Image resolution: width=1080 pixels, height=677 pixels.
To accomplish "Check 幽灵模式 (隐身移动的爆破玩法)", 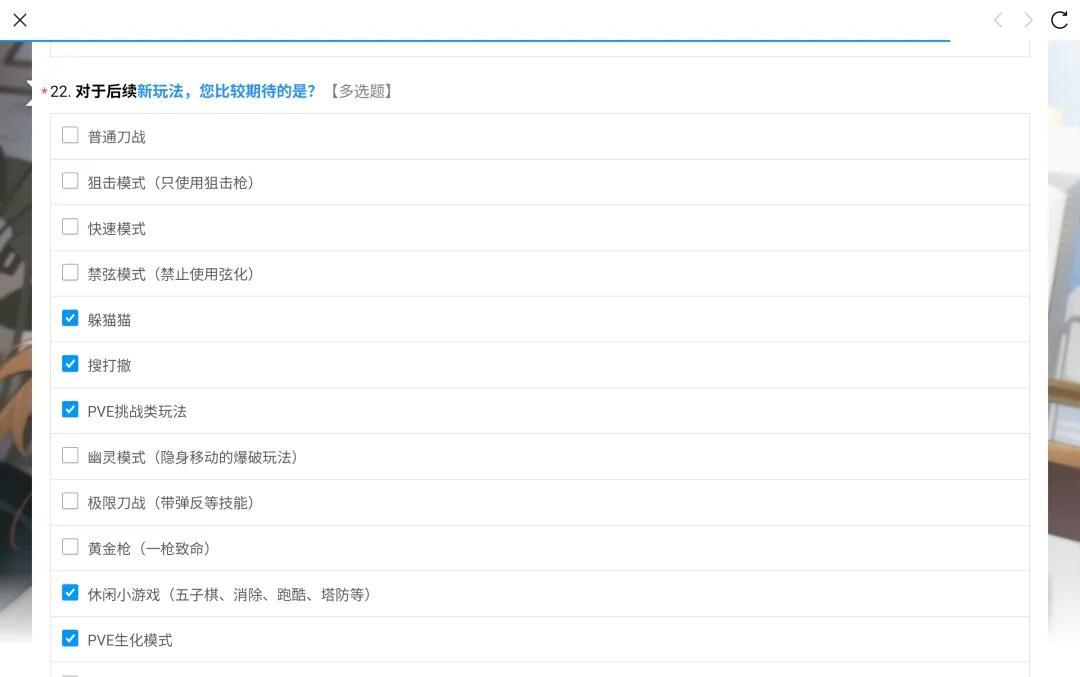I will pos(70,456).
